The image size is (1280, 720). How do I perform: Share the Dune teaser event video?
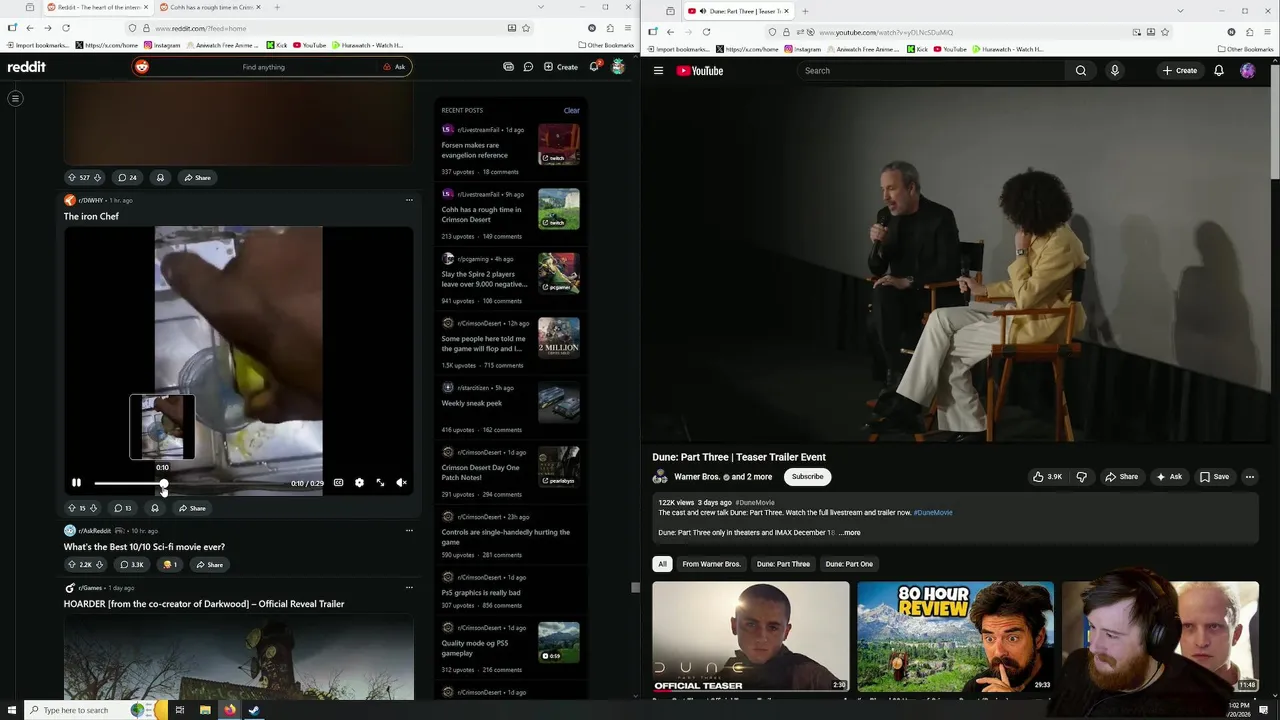(1121, 477)
